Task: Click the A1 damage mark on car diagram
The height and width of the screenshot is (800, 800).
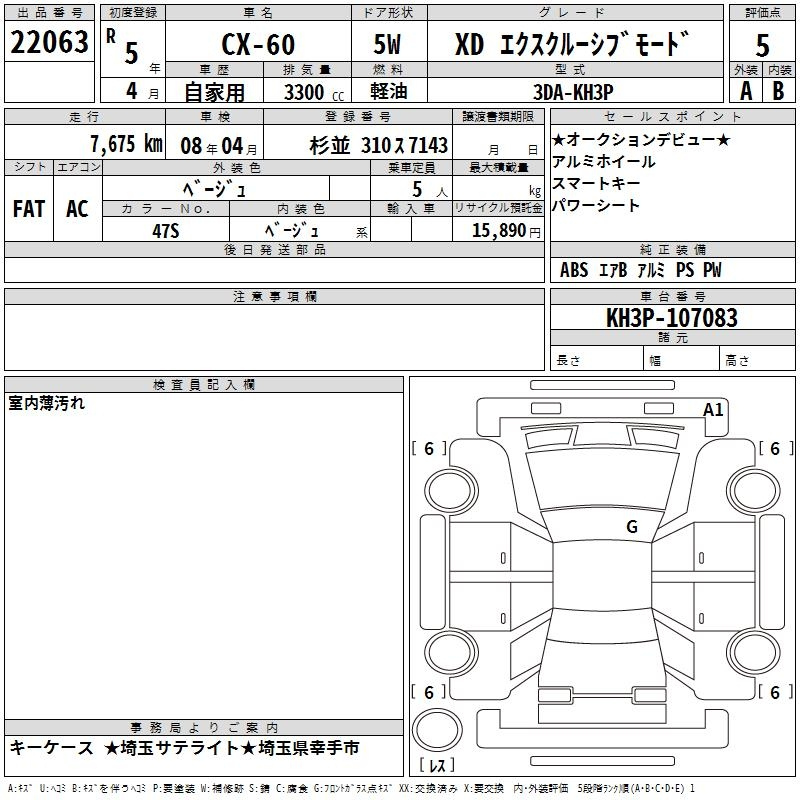Action: click(x=713, y=409)
